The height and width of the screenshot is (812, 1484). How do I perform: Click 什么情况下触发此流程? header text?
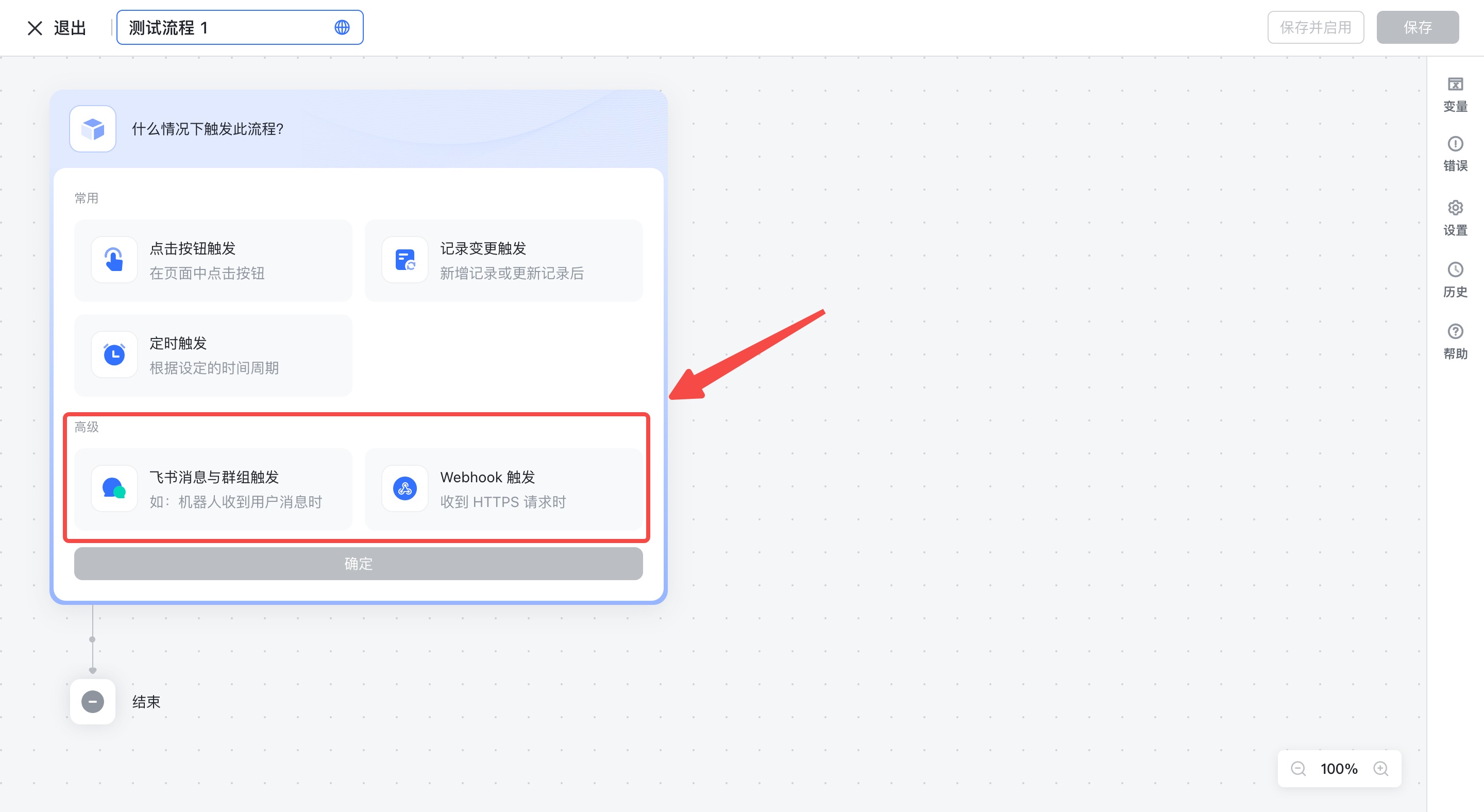tap(208, 129)
